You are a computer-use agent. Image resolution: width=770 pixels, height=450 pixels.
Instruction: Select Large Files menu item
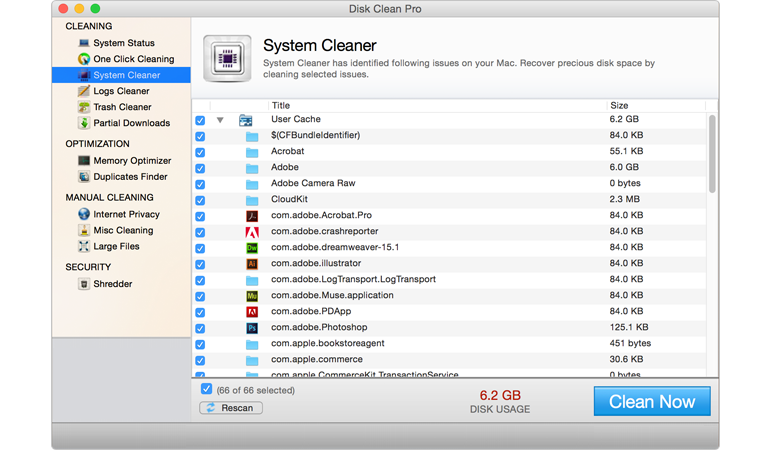click(116, 246)
